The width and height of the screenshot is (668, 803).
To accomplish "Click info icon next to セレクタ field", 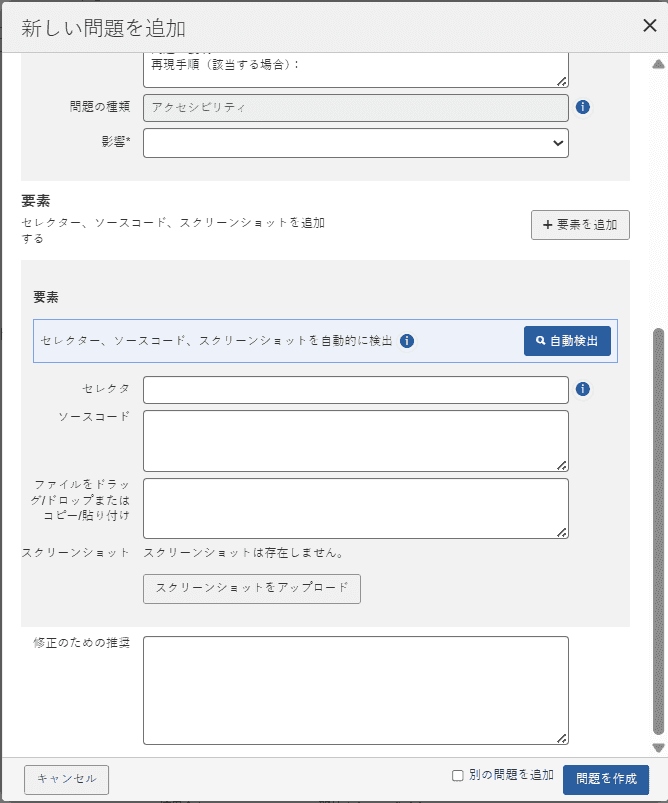I will click(583, 390).
